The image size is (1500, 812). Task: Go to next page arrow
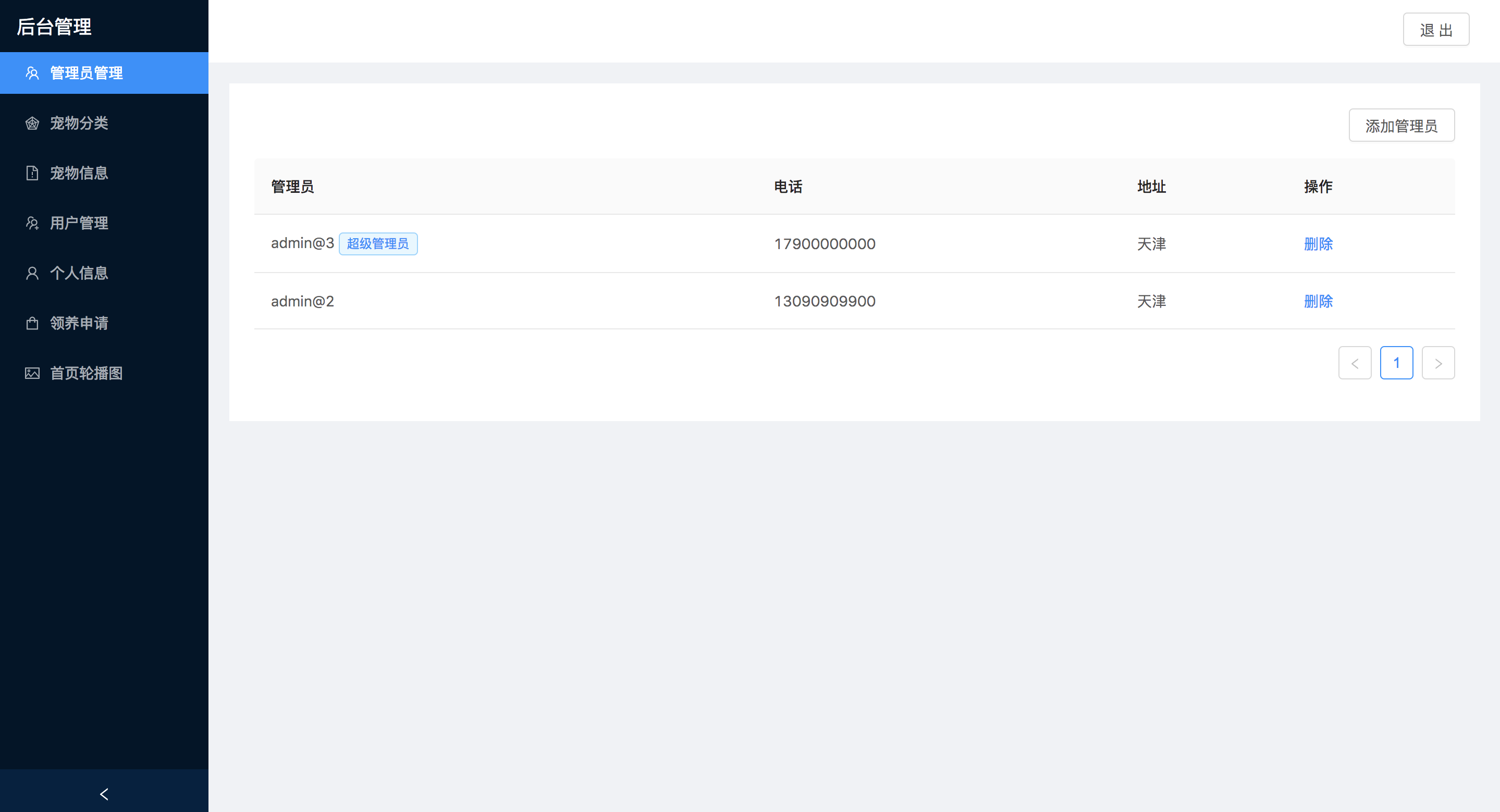pyautogui.click(x=1437, y=363)
